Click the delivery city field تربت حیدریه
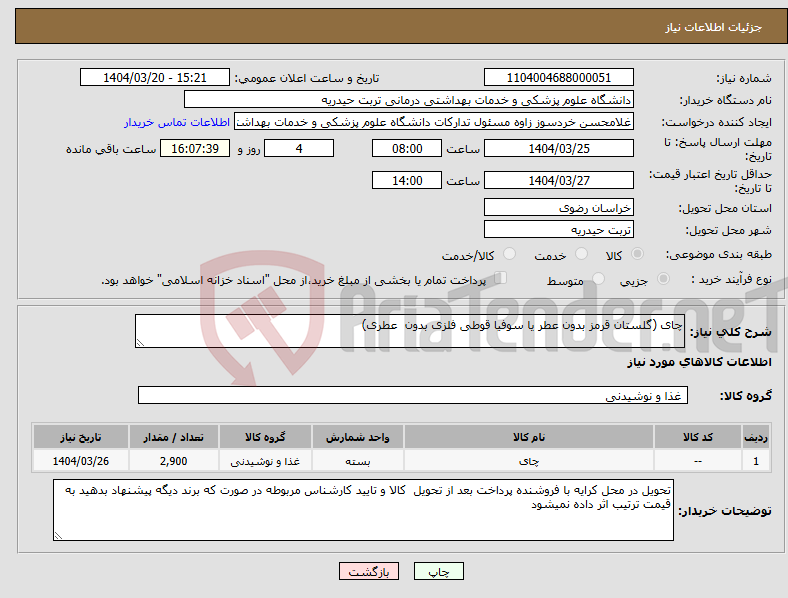 point(558,230)
